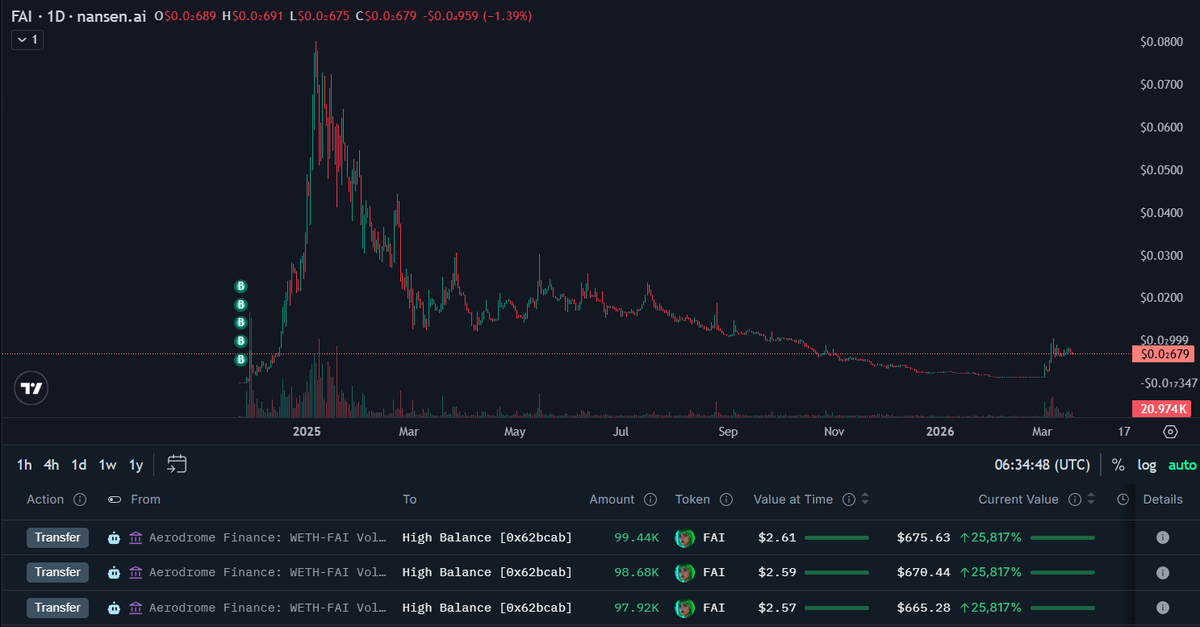Click the FAI token avatar in the $2.59 row
The image size is (1200, 627).
tap(685, 572)
